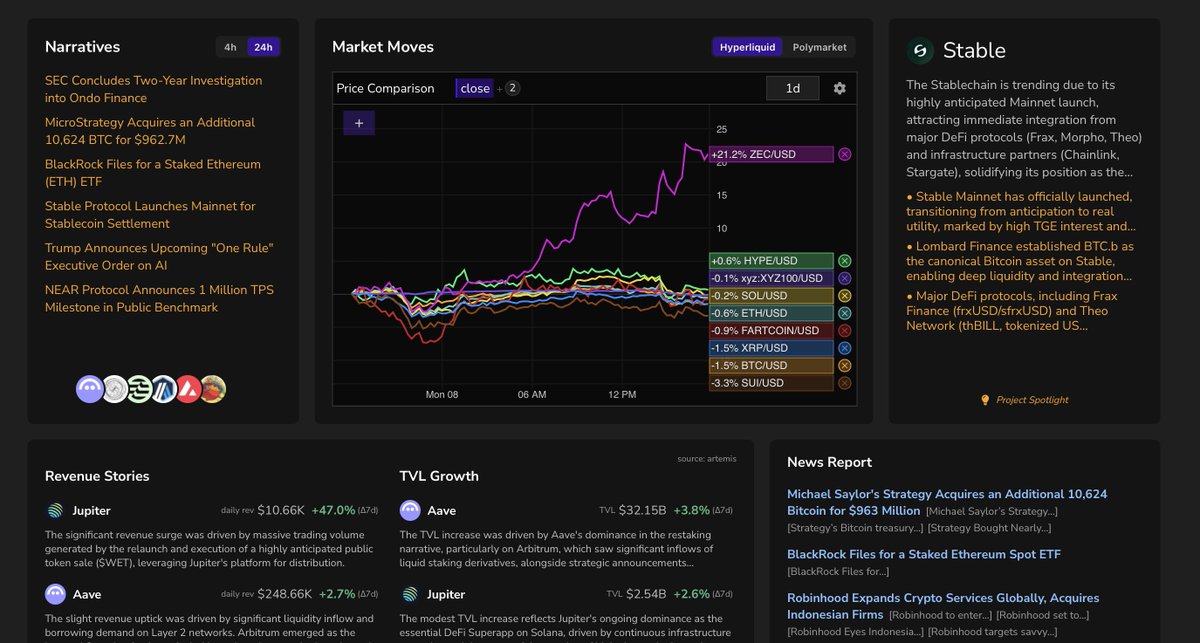Click the red Avalanche token icon in Narratives

(x=188, y=389)
